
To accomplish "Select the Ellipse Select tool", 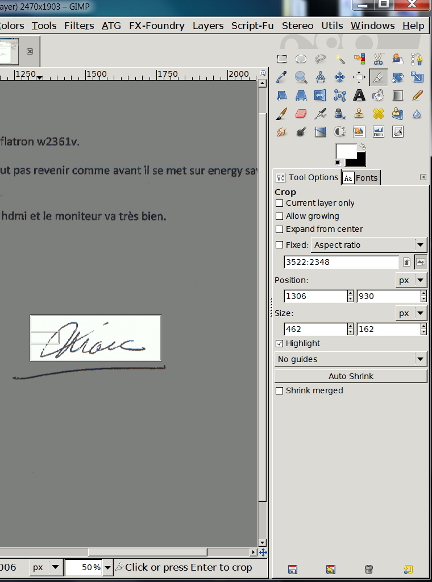I will (301, 59).
